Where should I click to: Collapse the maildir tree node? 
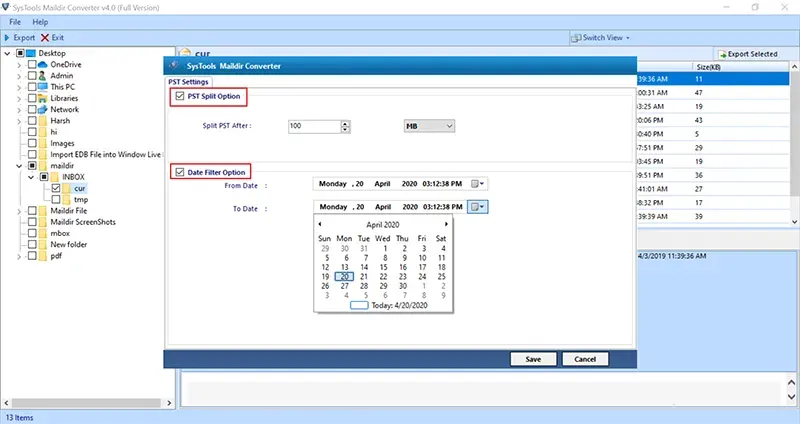tap(19, 166)
